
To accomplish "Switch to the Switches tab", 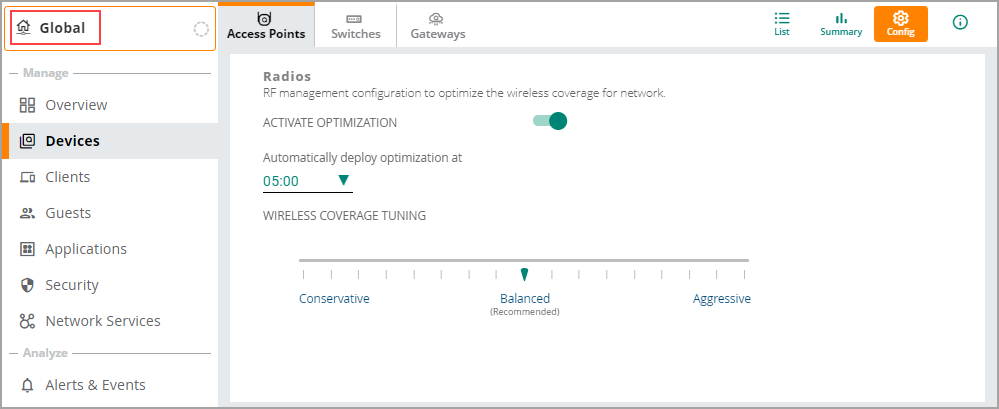I will 356,25.
